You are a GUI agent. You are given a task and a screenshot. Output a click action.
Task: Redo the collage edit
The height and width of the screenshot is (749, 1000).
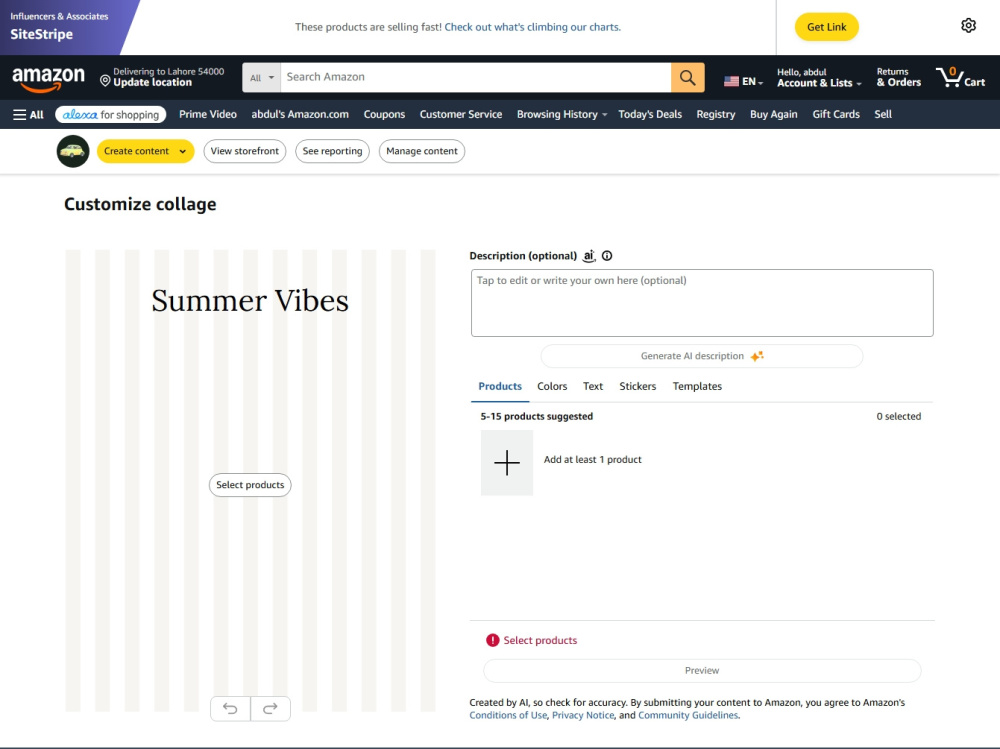tap(270, 708)
